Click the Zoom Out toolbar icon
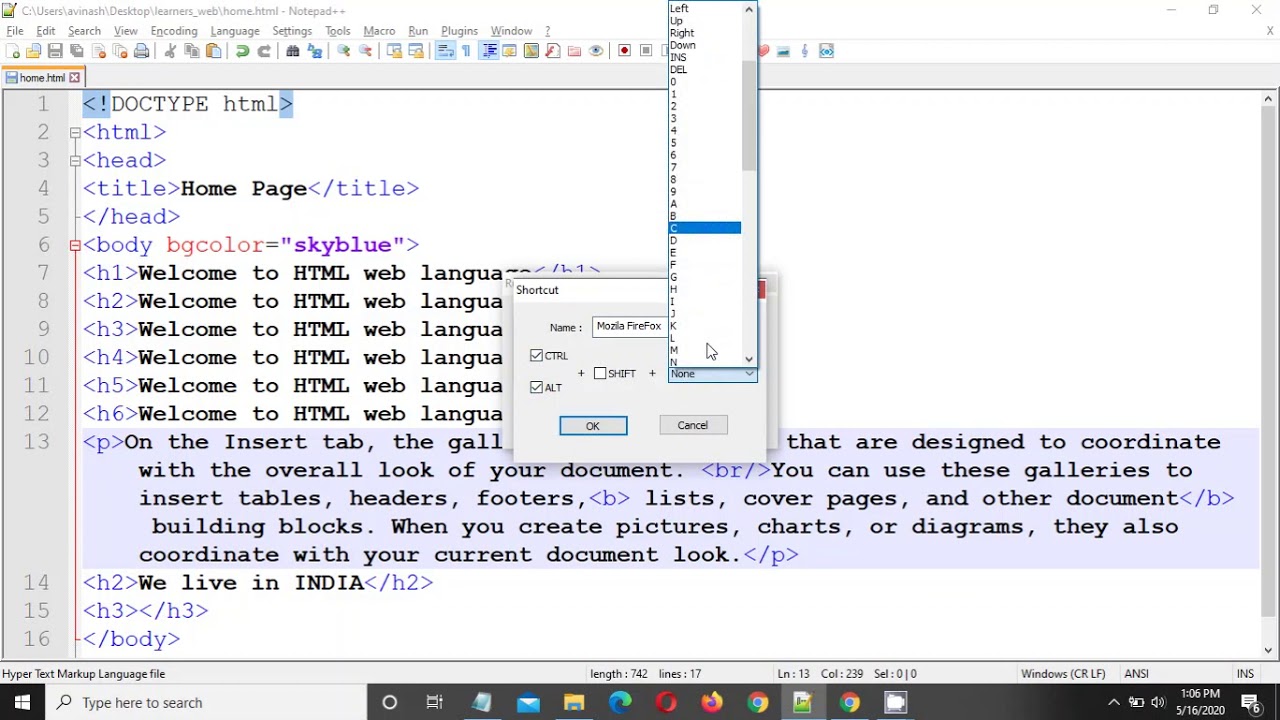 click(365, 51)
